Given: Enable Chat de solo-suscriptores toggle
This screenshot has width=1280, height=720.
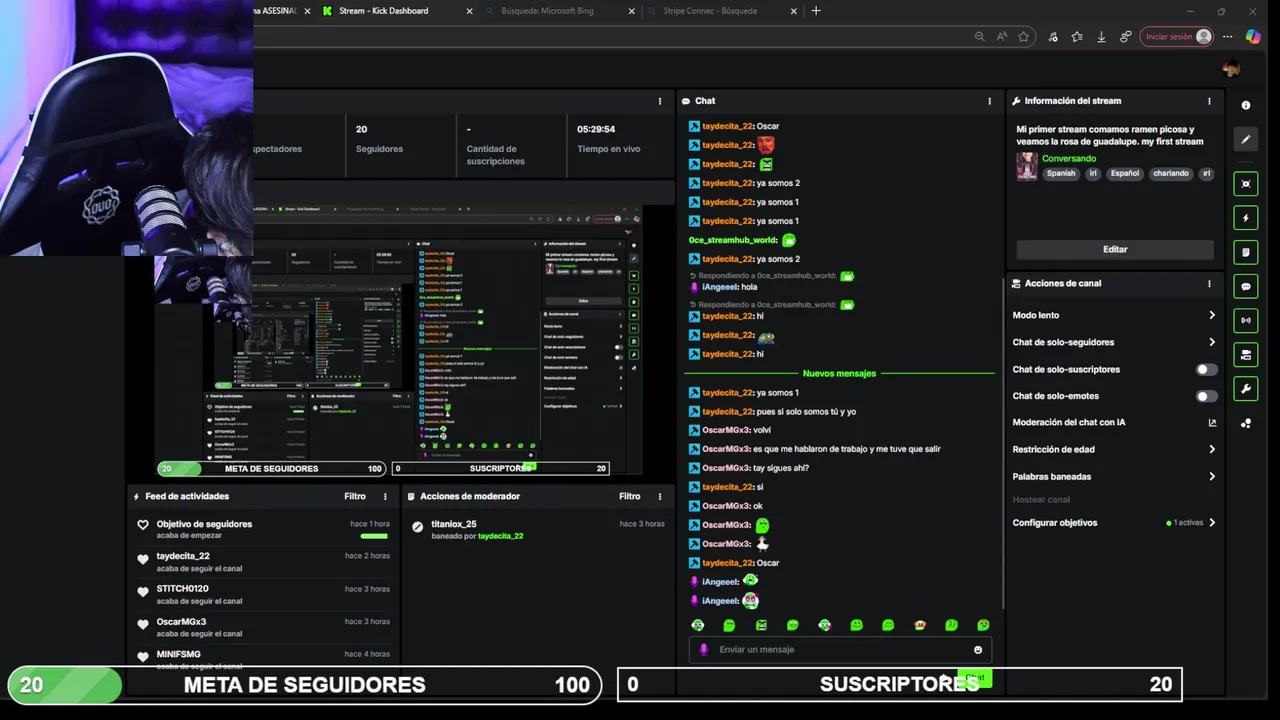Looking at the screenshot, I should click(1207, 369).
